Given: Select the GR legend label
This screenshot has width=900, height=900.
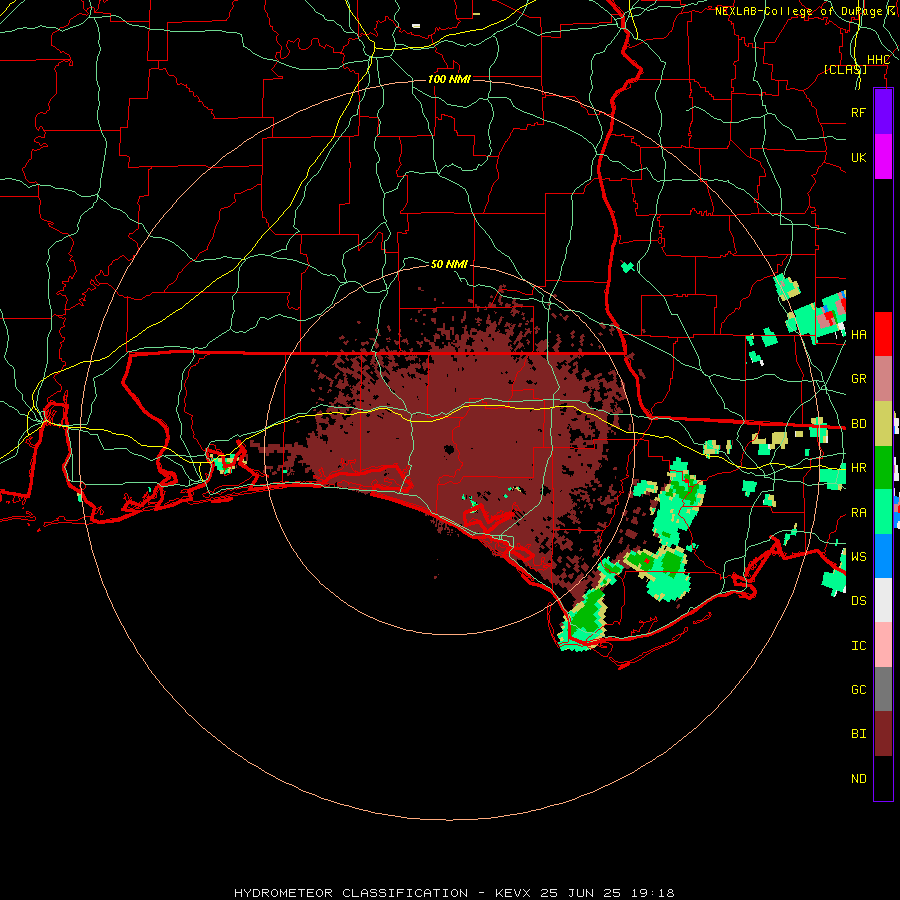Looking at the screenshot, I should coord(858,379).
